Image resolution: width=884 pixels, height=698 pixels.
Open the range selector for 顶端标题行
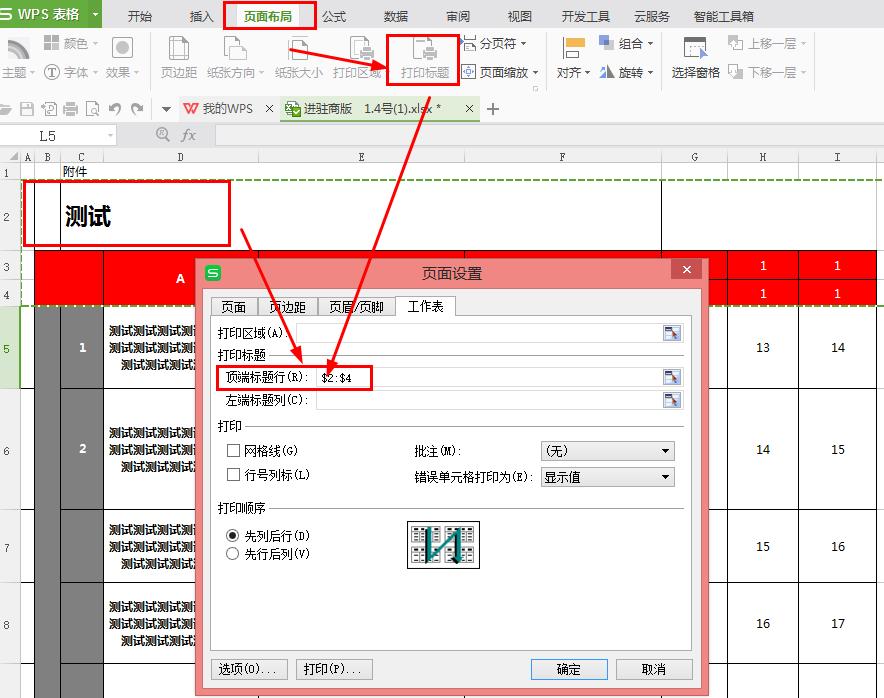pyautogui.click(x=671, y=377)
